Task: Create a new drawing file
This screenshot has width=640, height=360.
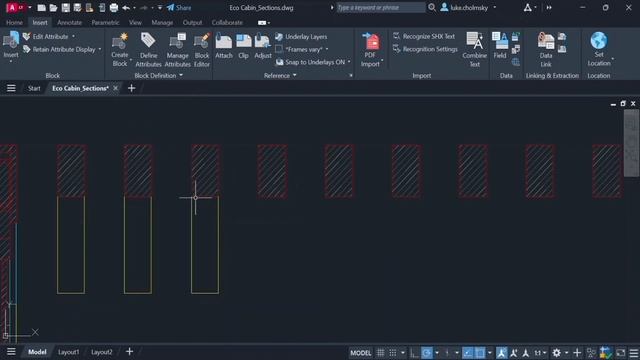Action: [41, 7]
